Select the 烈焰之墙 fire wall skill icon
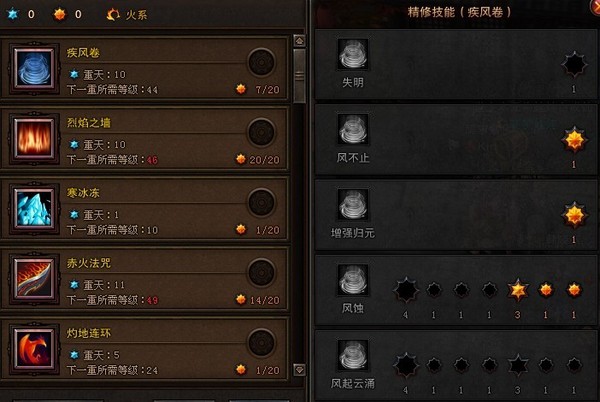600x402 pixels. tap(34, 138)
